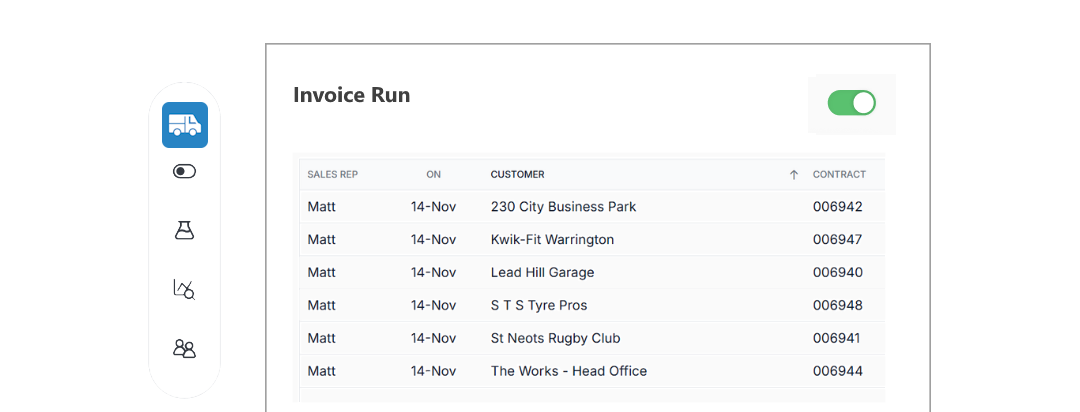The width and height of the screenshot is (1080, 412).
Task: Open the Lead Hill Garage customer
Action: click(x=542, y=272)
